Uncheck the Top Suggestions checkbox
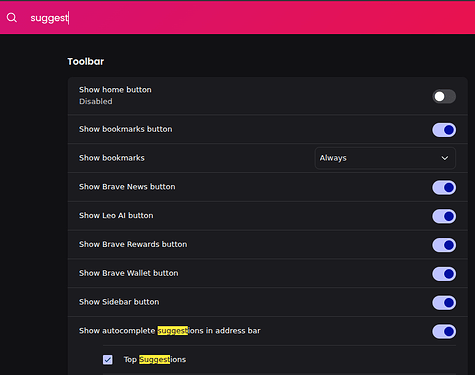 click(108, 360)
